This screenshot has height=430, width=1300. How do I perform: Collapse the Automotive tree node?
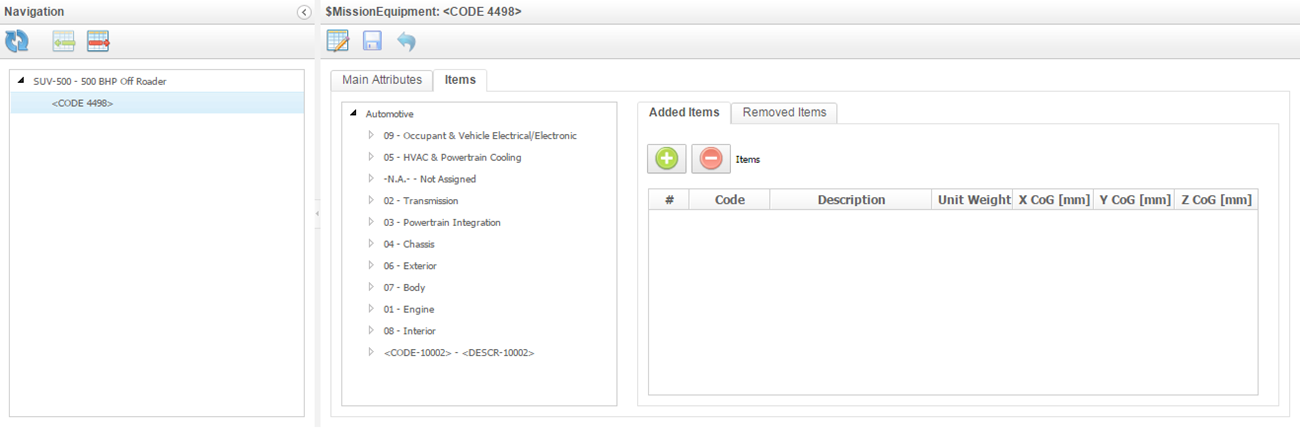click(x=353, y=114)
